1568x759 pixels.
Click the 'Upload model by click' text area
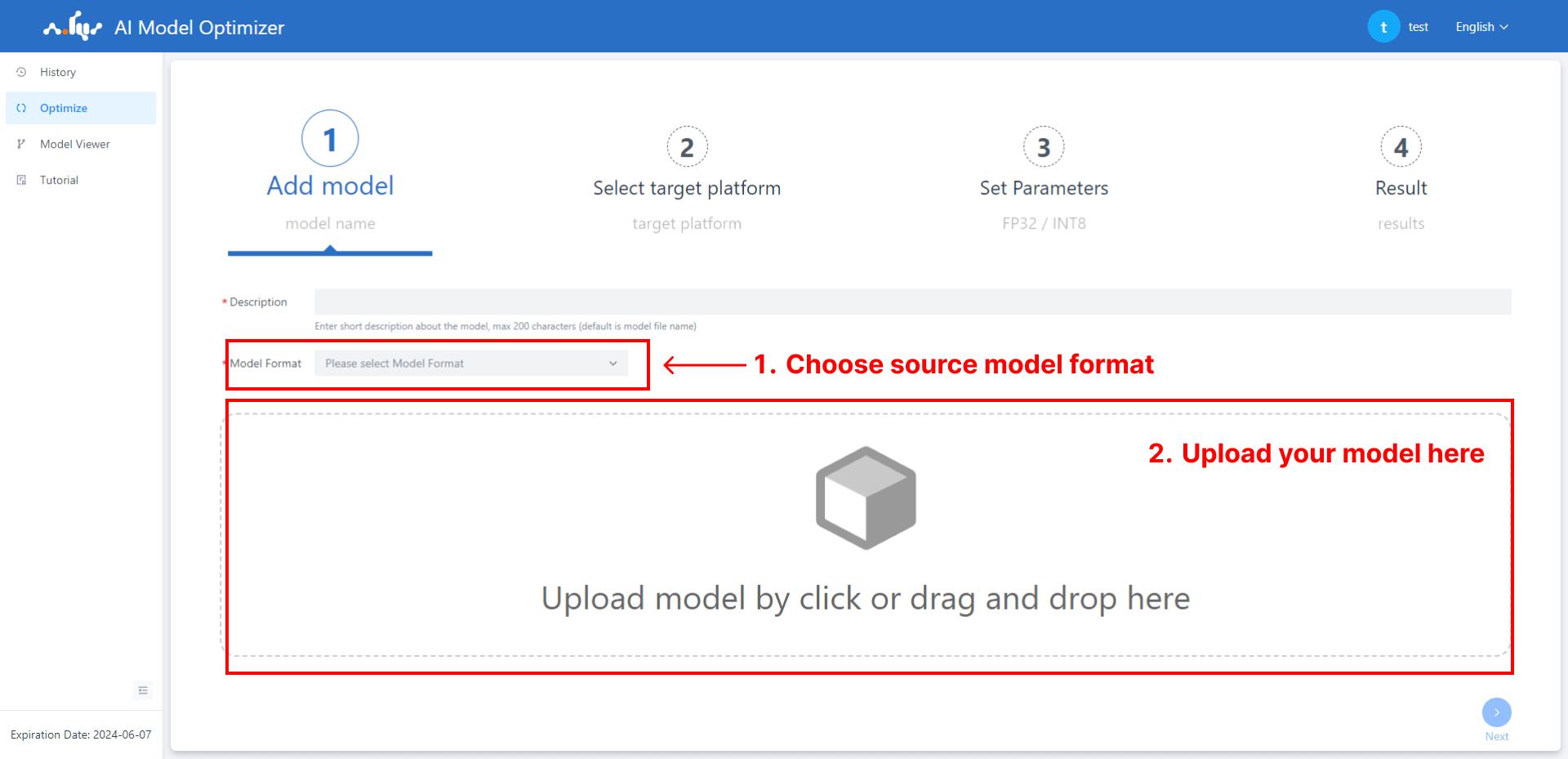[x=866, y=598]
